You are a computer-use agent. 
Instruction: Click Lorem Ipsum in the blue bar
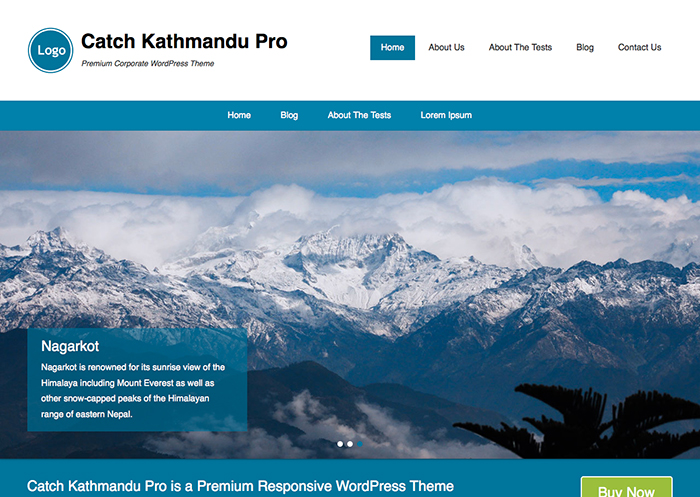446,115
